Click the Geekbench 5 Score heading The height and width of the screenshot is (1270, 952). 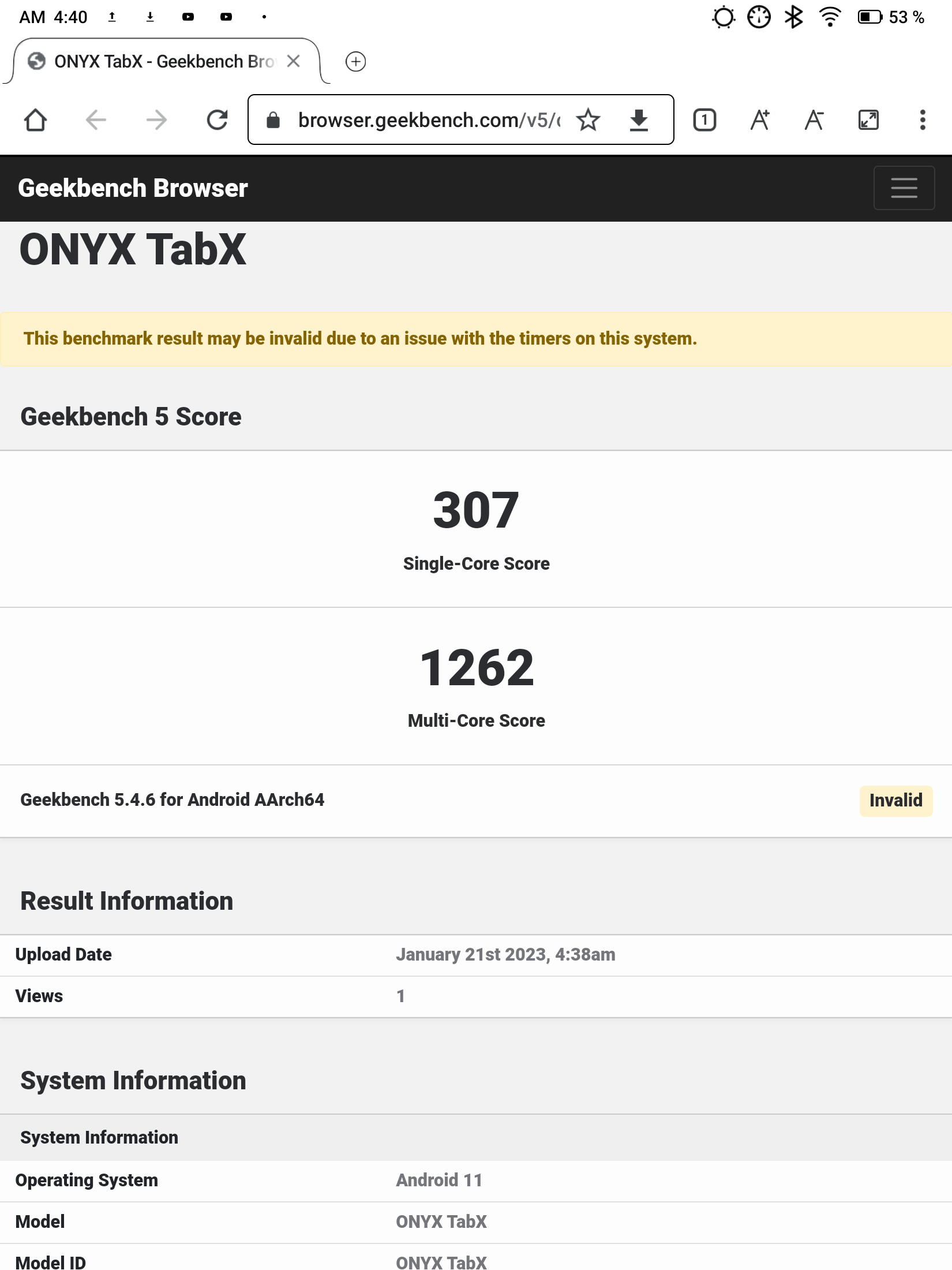pyautogui.click(x=131, y=417)
